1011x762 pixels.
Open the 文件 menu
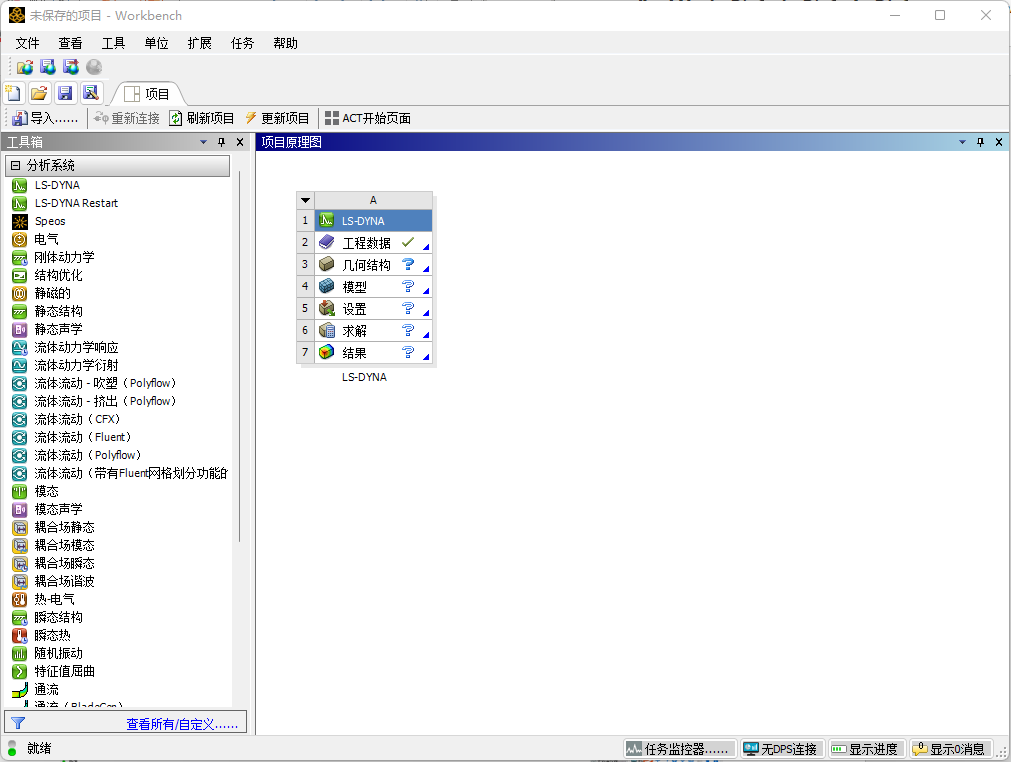pyautogui.click(x=28, y=43)
